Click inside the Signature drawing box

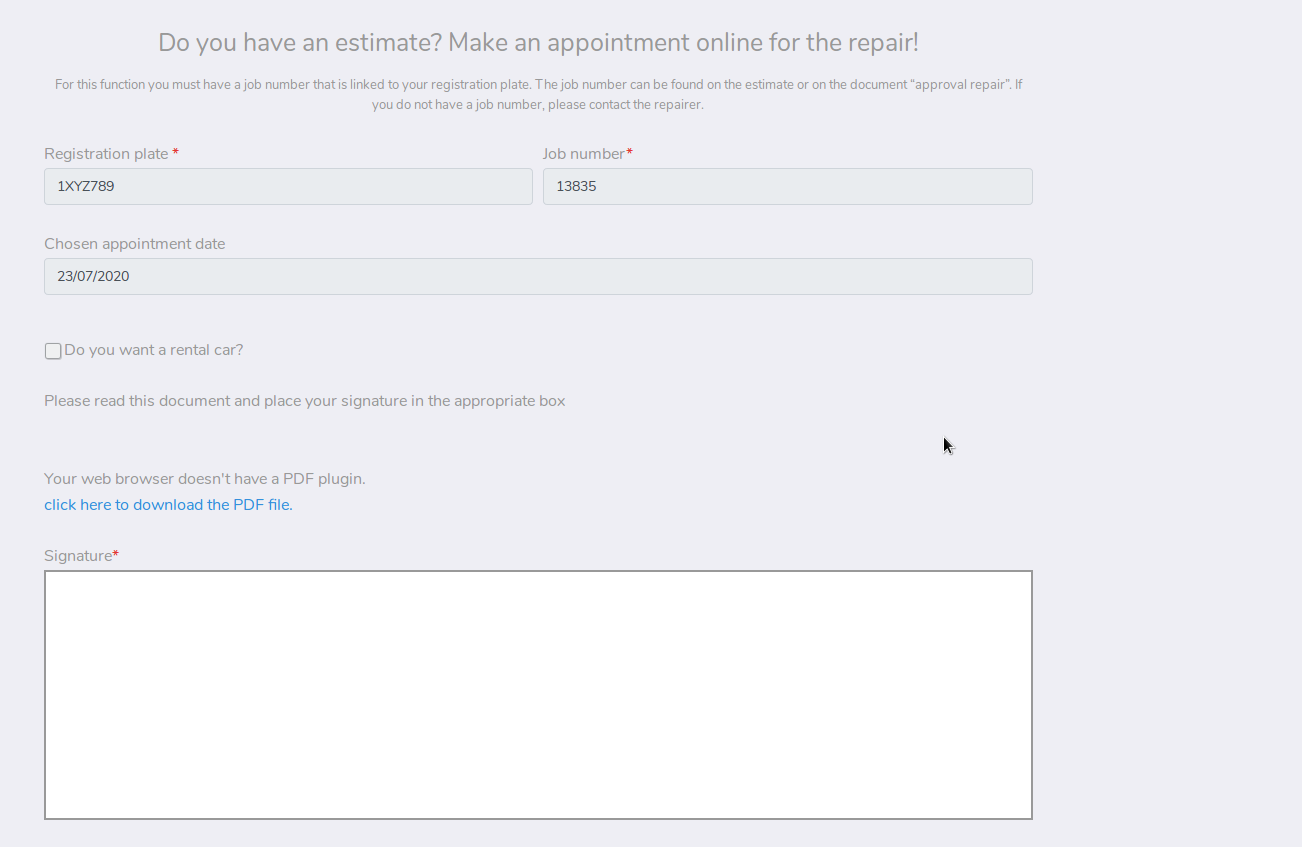point(538,695)
